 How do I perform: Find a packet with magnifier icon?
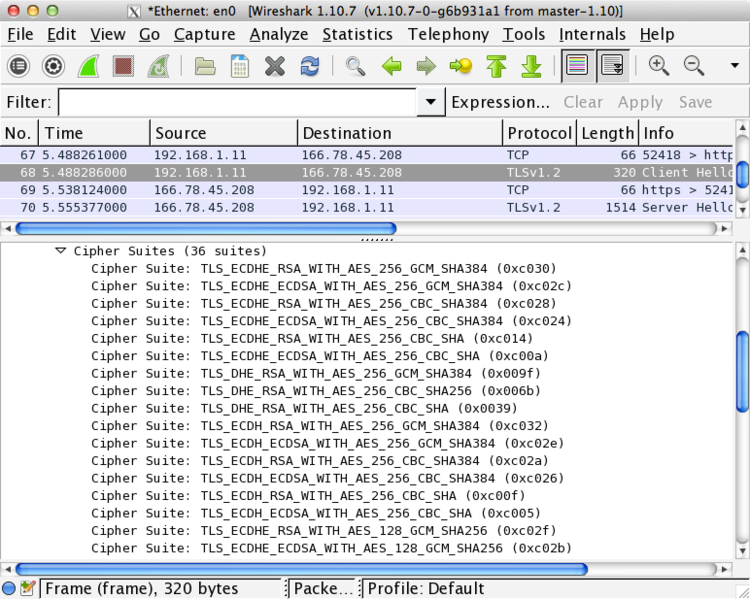coord(355,67)
